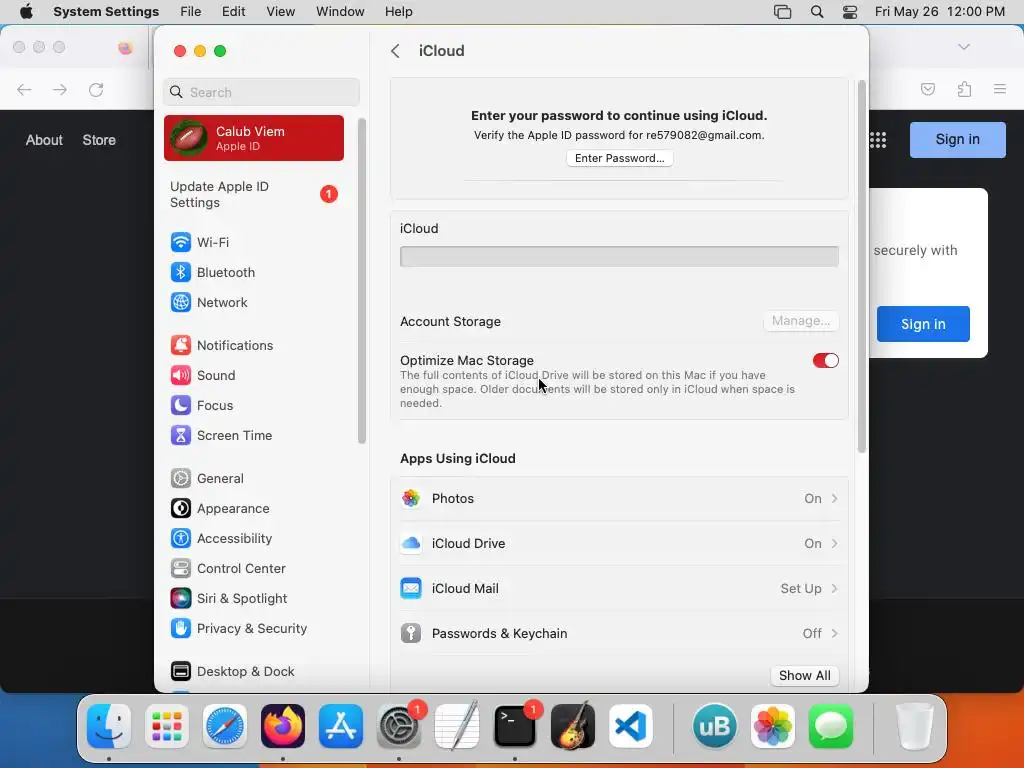Open Google apps grid in Firefox

(x=878, y=140)
